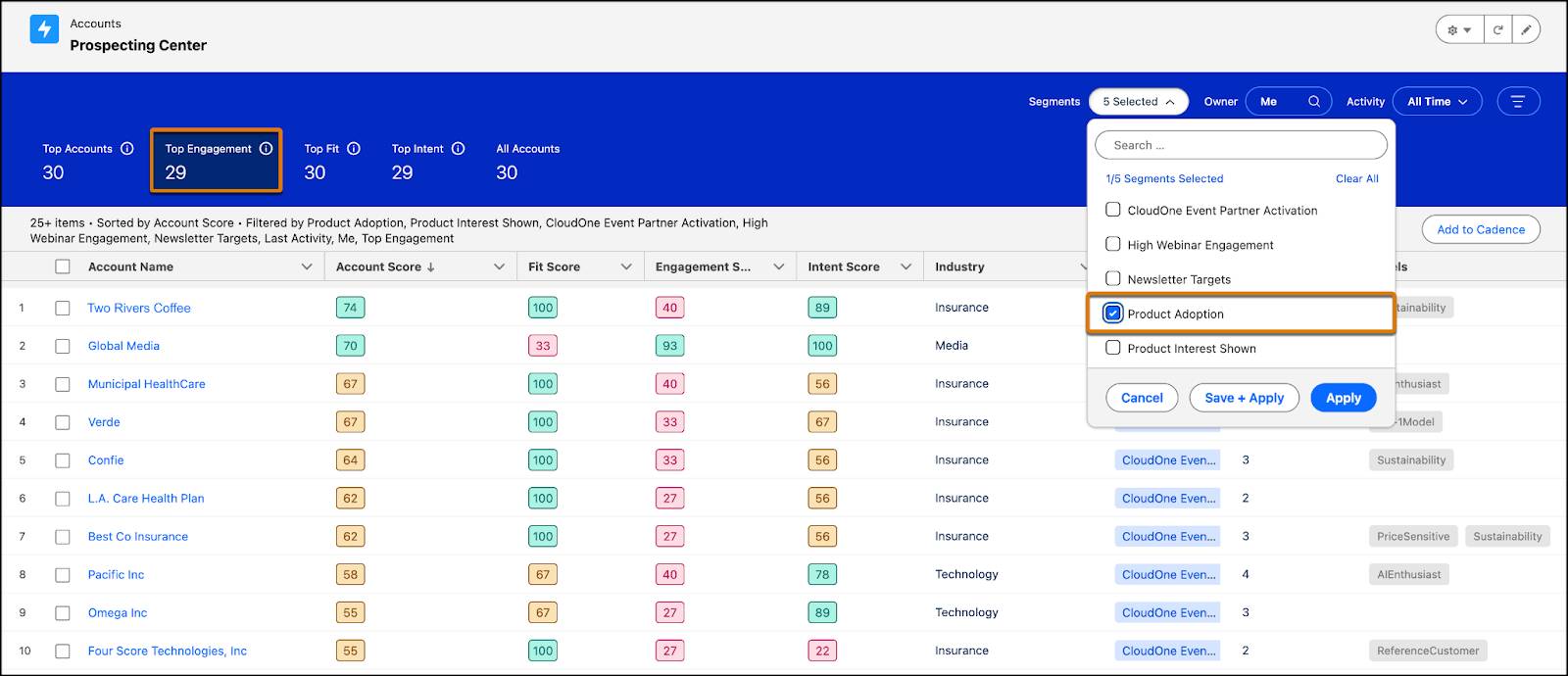Open L.A. Care Health Plan link
This screenshot has height=676, width=1568.
click(146, 499)
